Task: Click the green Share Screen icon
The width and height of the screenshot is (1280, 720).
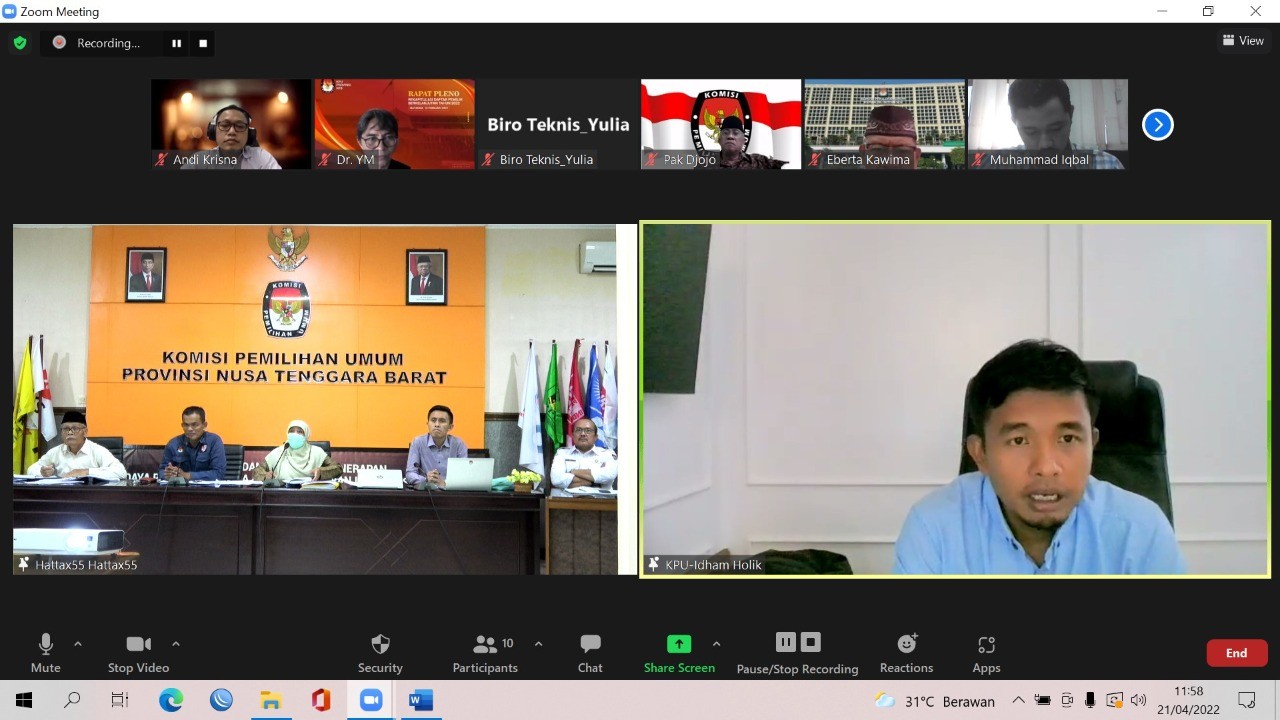Action: pos(679,644)
